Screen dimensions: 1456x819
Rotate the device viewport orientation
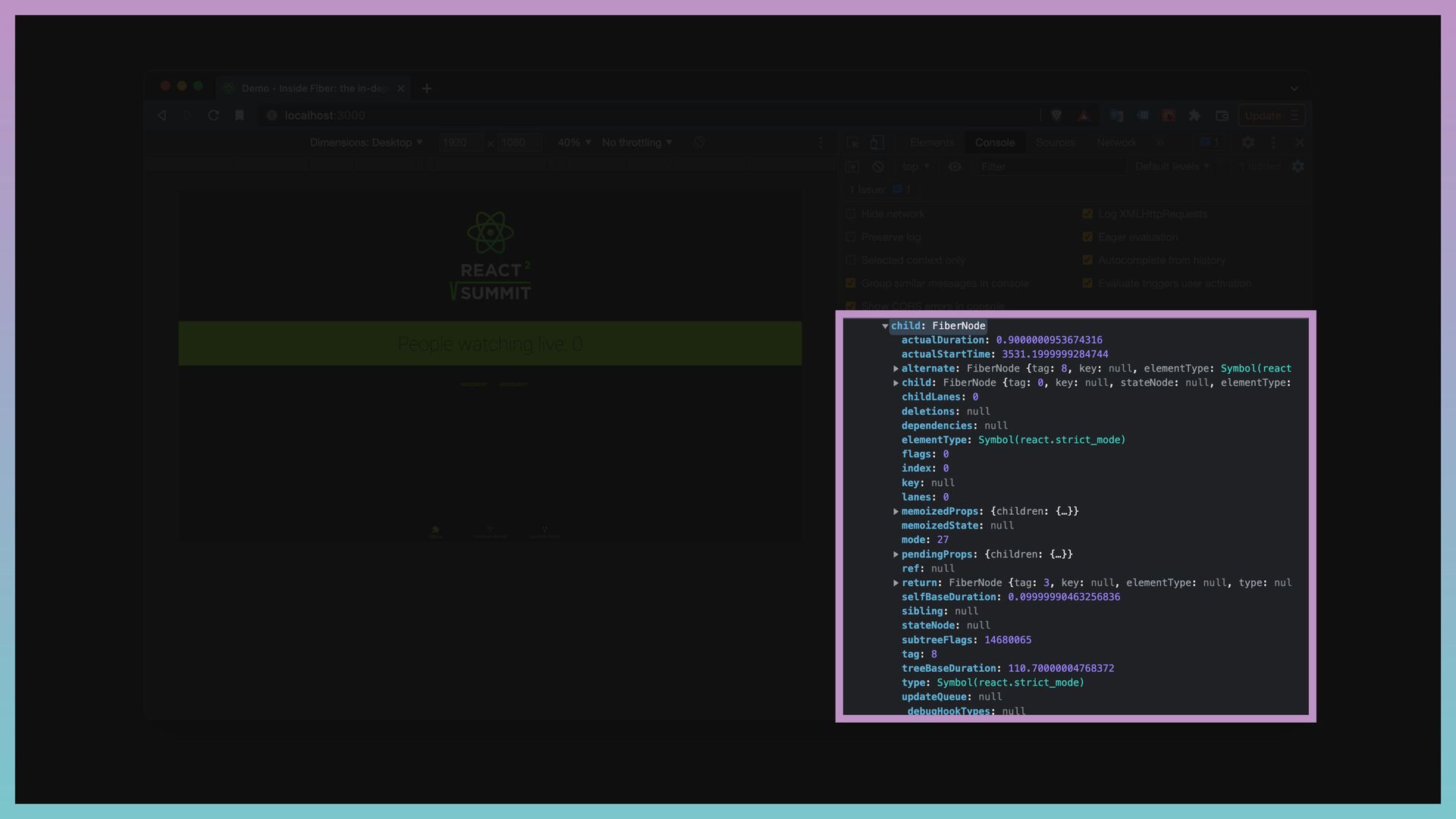click(698, 143)
